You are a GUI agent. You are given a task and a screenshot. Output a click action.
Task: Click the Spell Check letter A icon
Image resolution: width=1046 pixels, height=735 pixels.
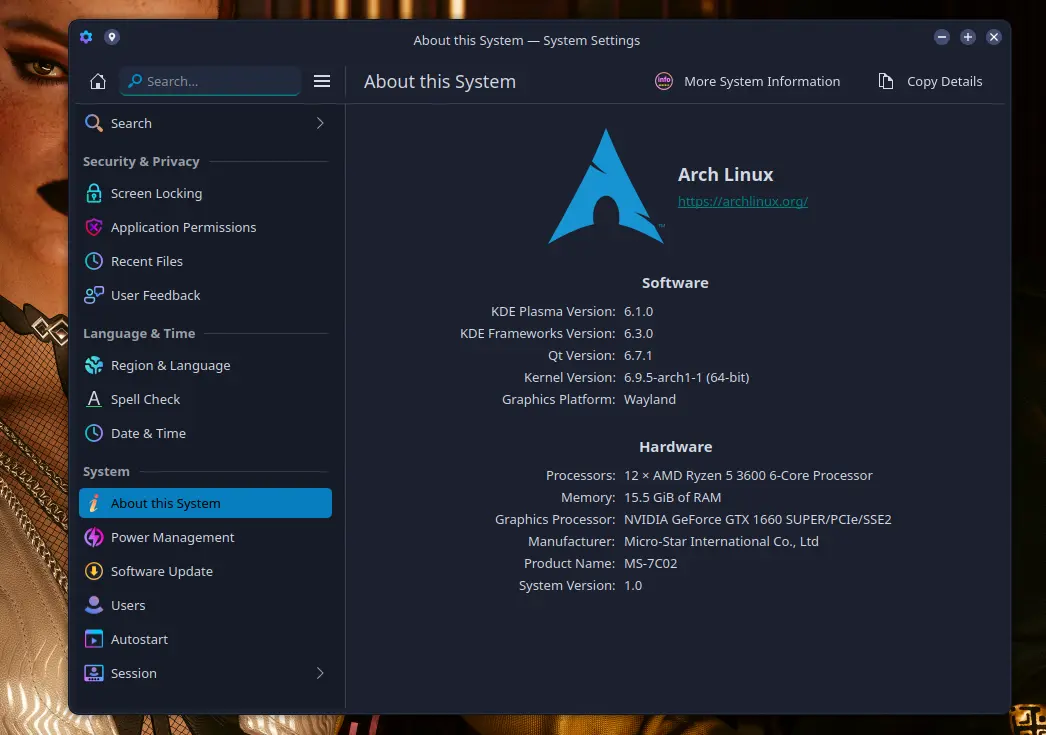(94, 400)
